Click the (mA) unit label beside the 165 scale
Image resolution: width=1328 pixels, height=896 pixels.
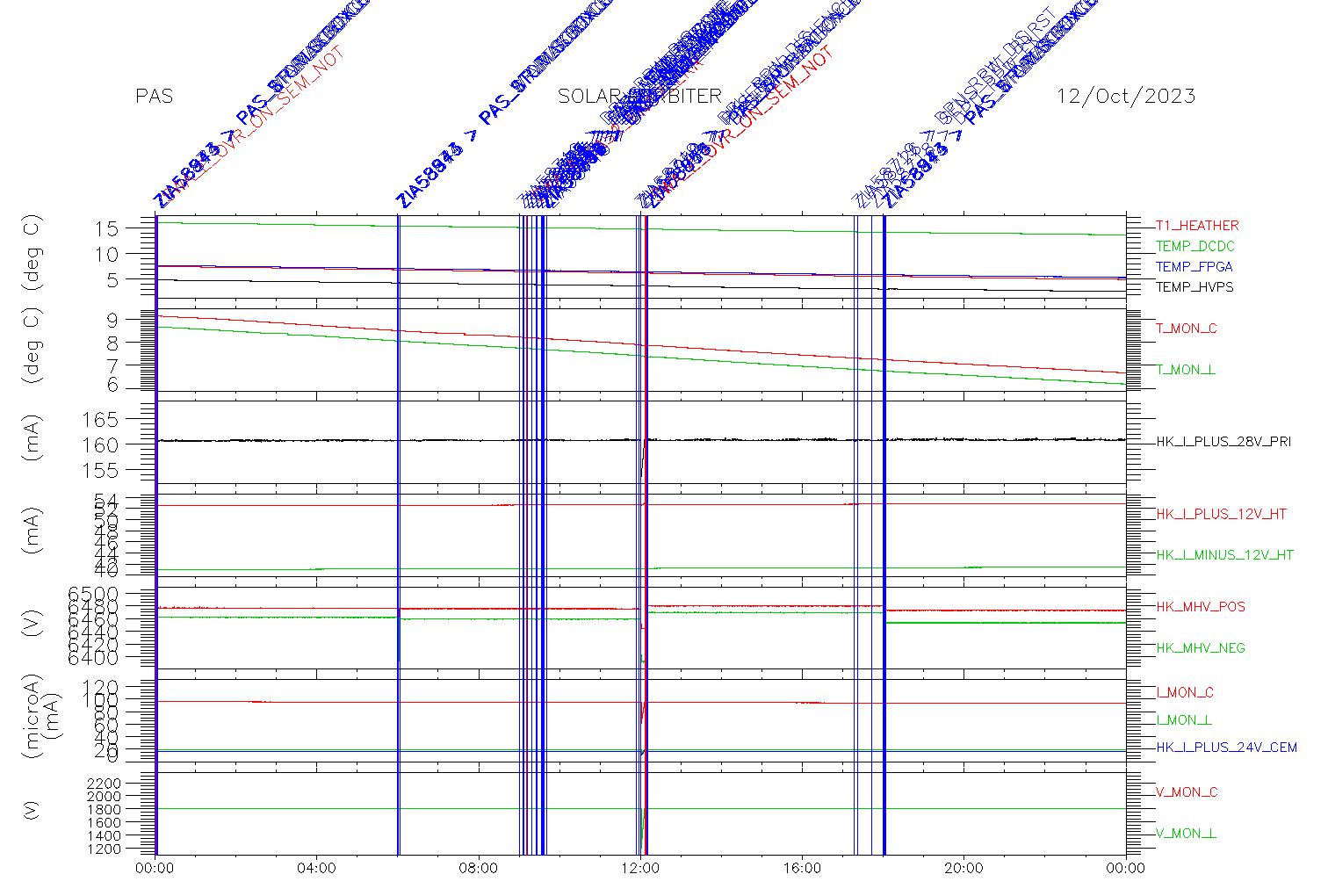[x=32, y=438]
